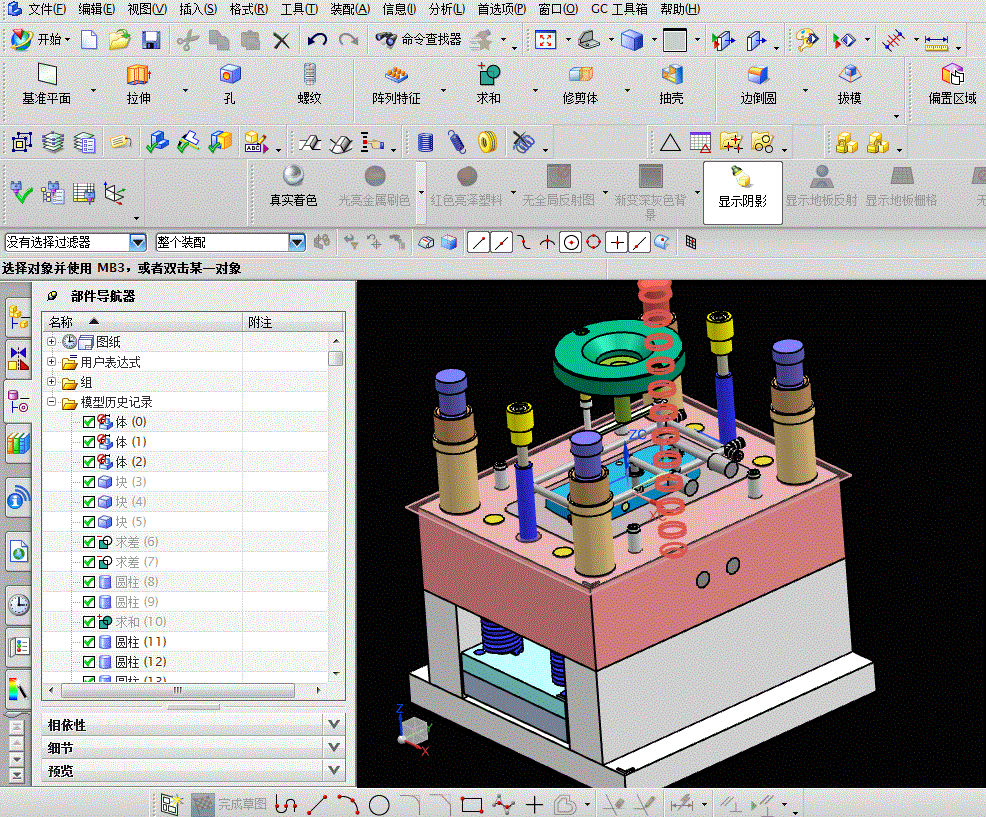
Task: Click the Fit view icon
Action: pos(545,40)
